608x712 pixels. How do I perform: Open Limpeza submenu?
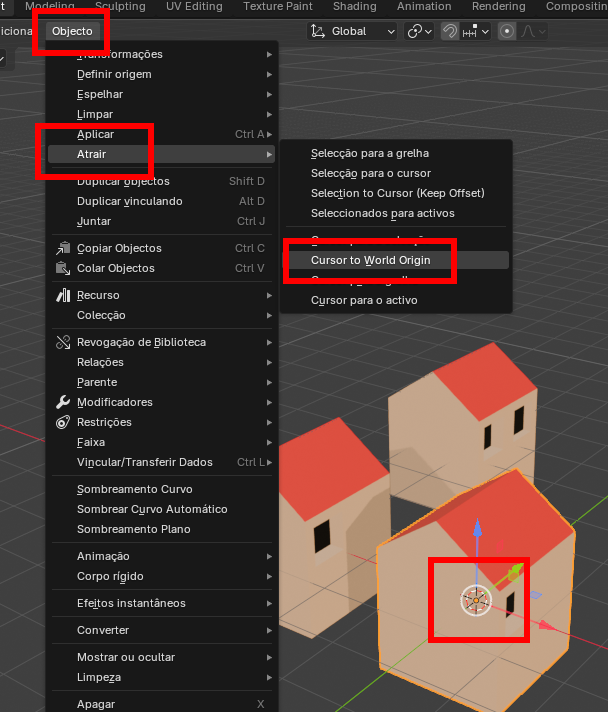[x=161, y=677]
